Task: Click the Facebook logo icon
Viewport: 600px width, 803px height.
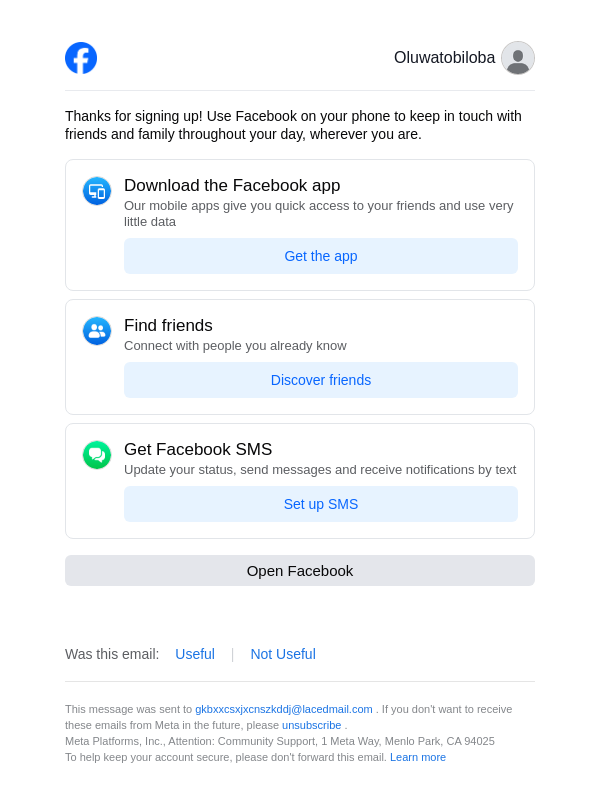Action: click(x=81, y=58)
